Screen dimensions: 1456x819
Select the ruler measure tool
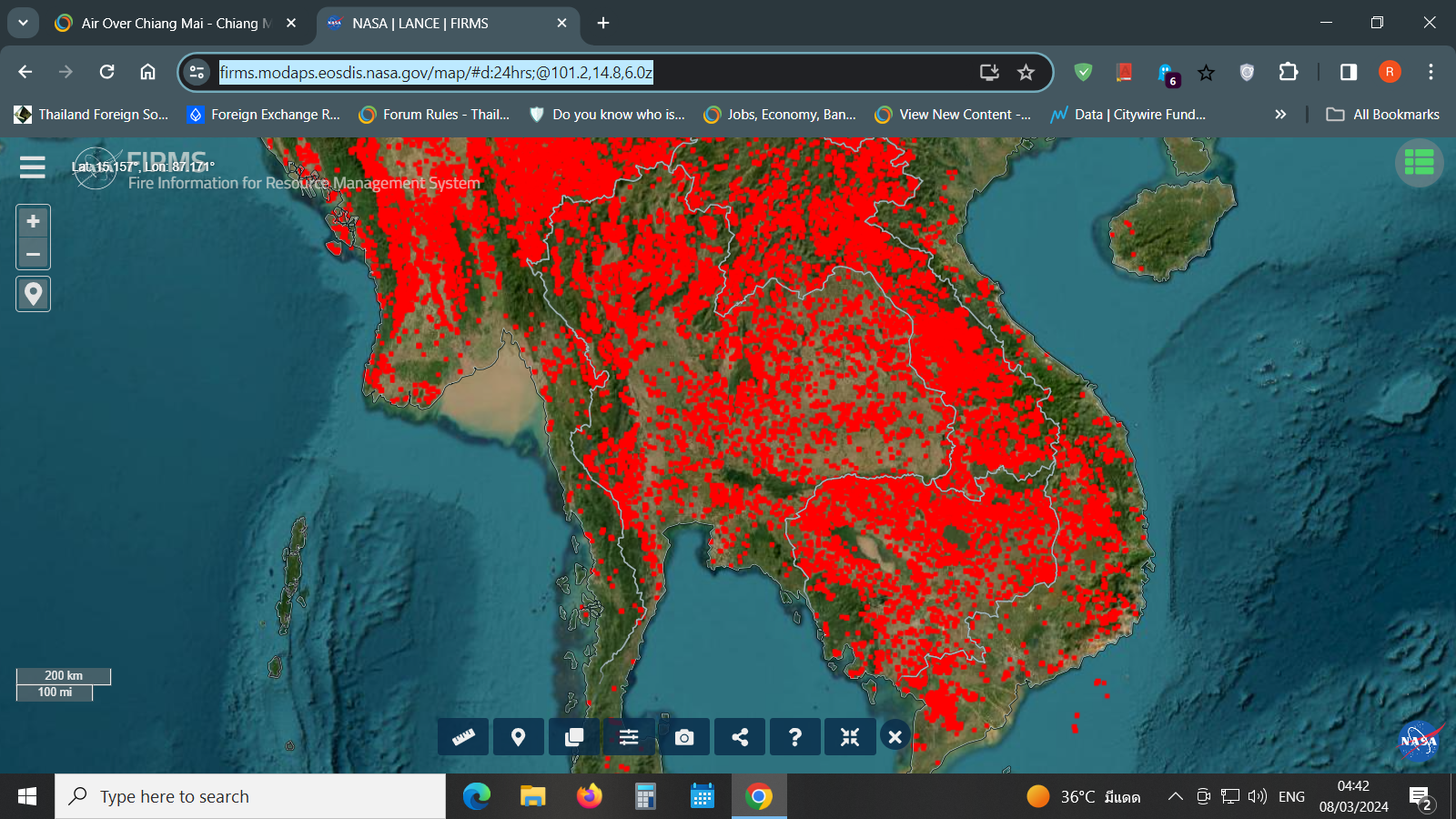coord(463,737)
